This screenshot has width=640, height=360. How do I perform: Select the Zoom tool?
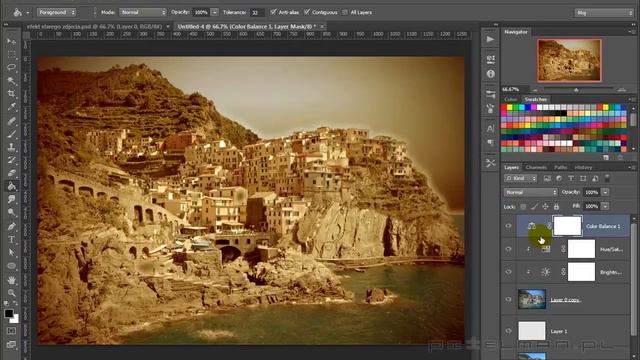(x=11, y=293)
